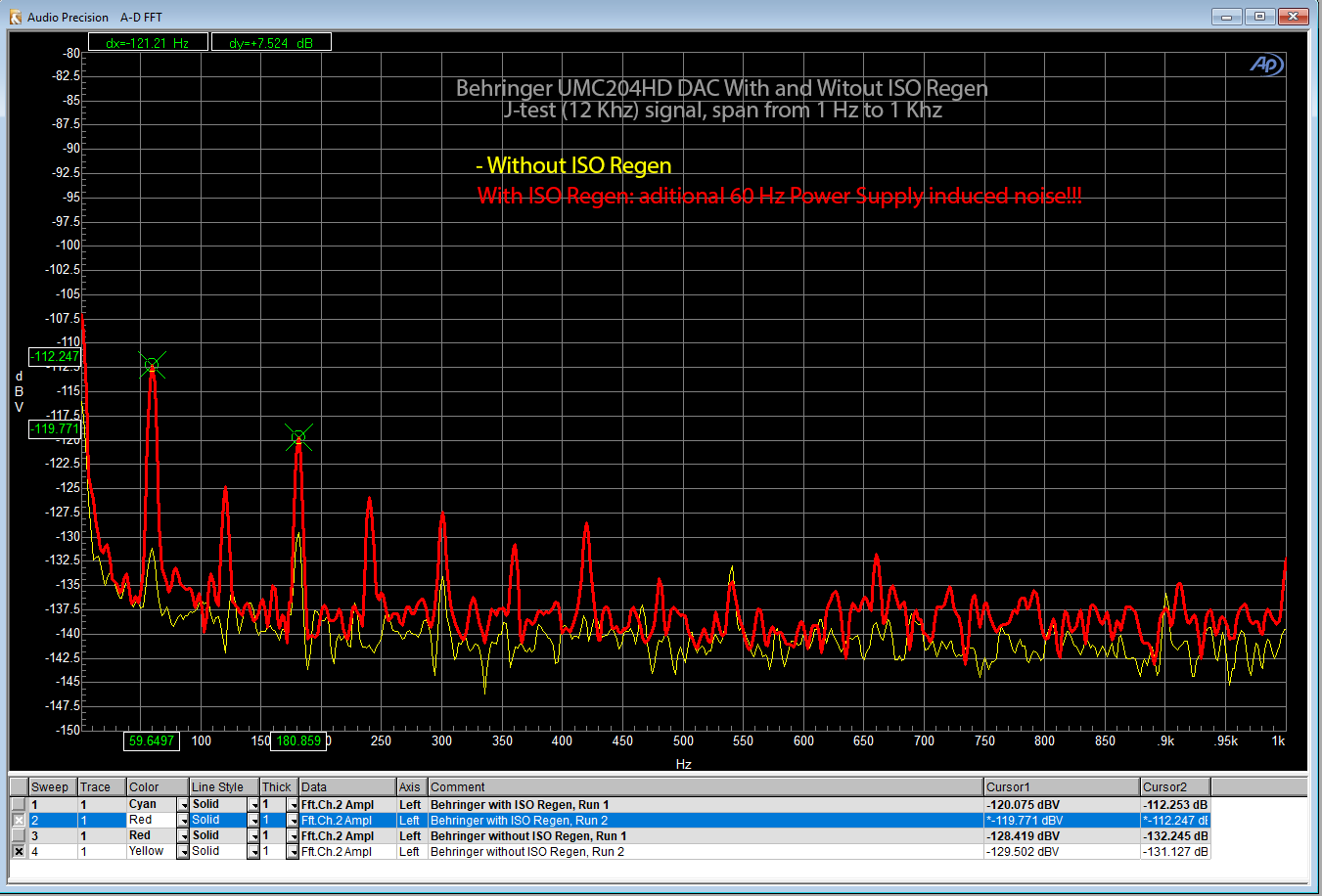Screen dimensions: 1322x896
Task: Click the Cursor2 value -132.245 dB
Action: (1175, 836)
